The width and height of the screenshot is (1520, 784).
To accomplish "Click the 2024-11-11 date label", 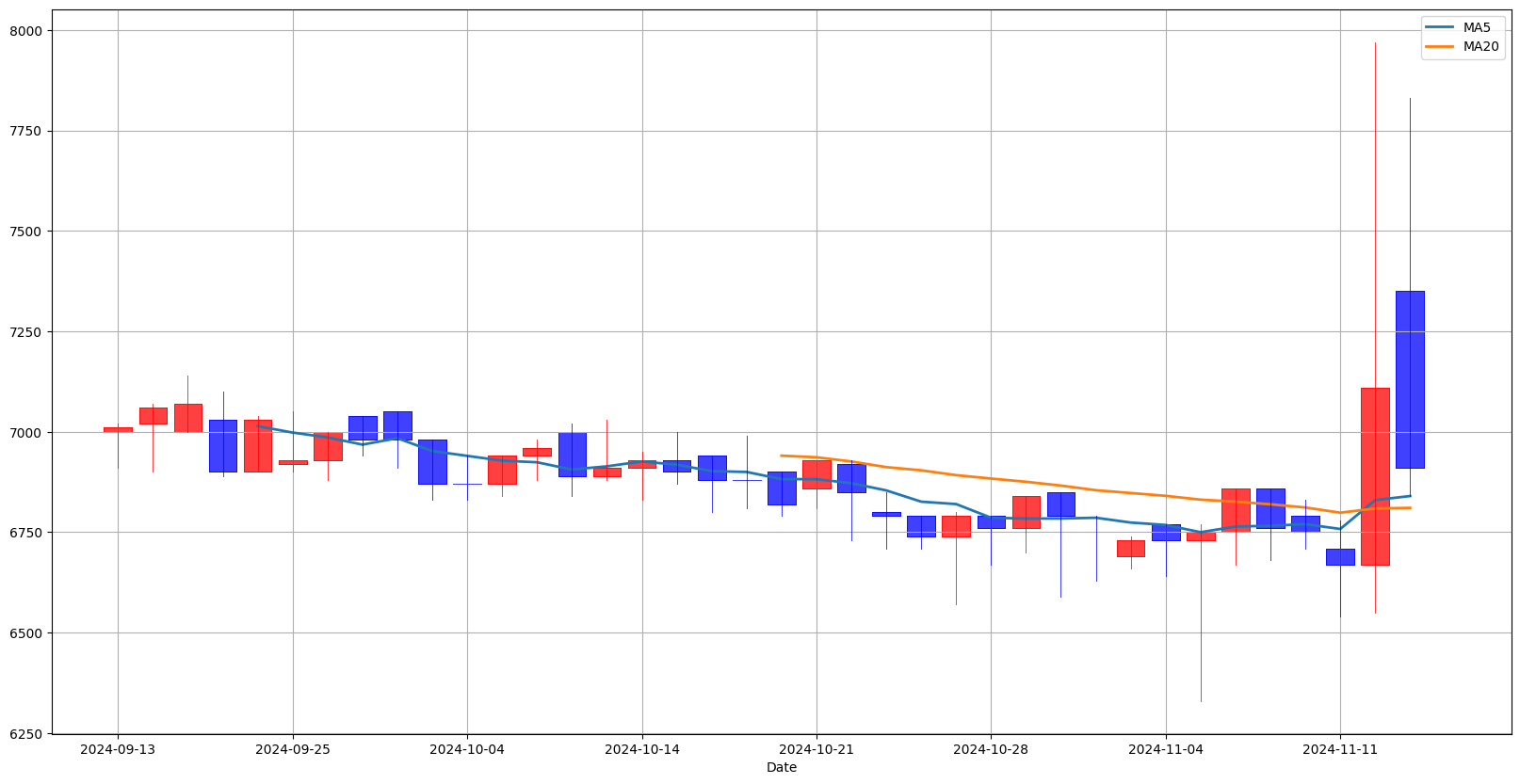I will point(1340,749).
